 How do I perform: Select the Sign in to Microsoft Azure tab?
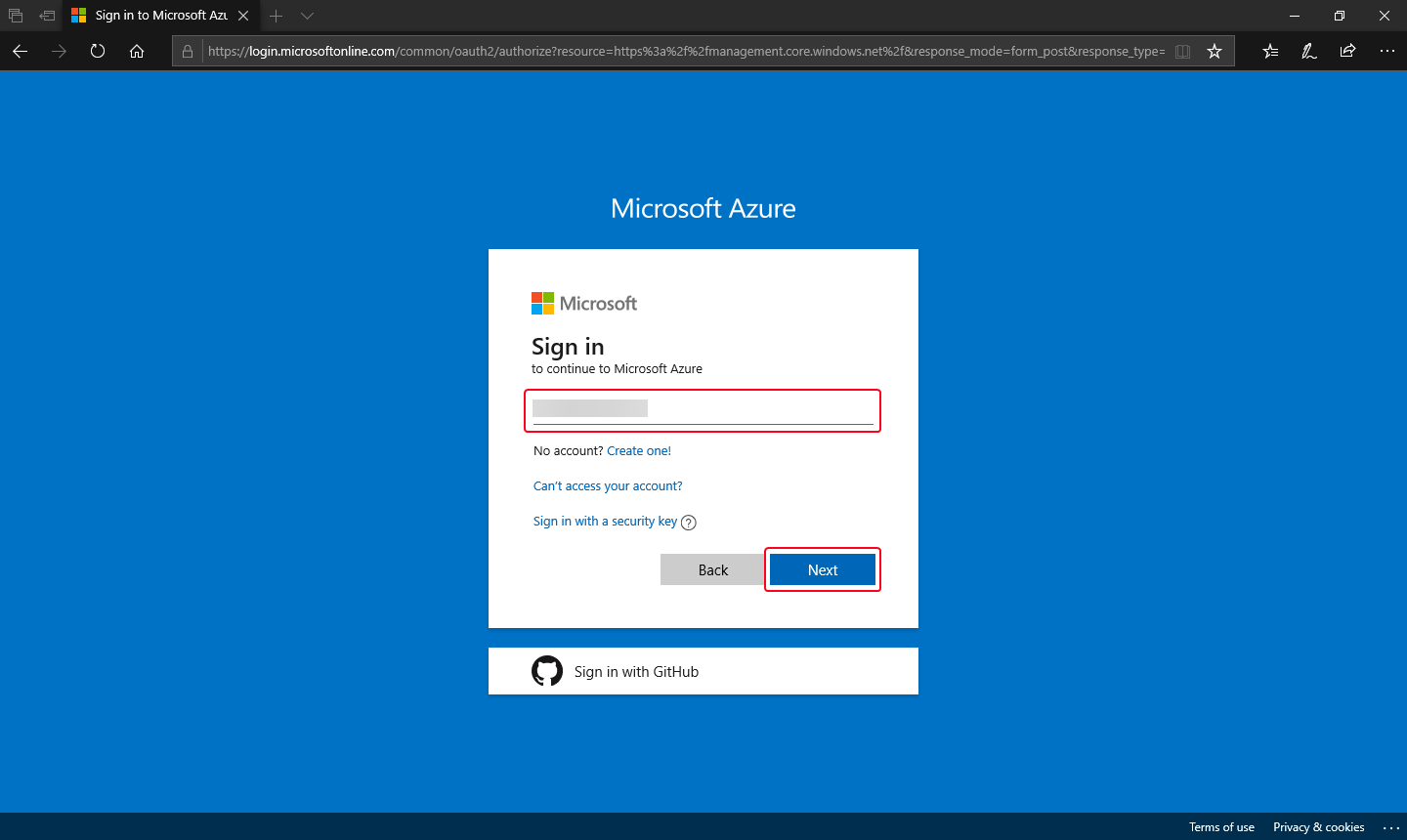156,16
